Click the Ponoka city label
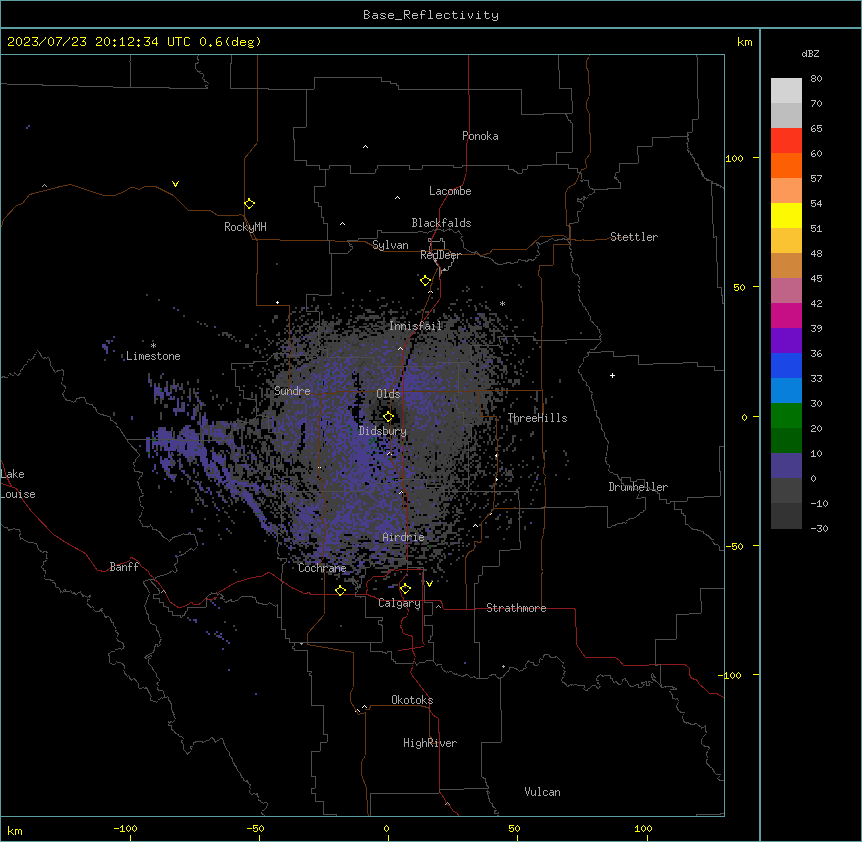The height and width of the screenshot is (842, 862). pos(480,136)
